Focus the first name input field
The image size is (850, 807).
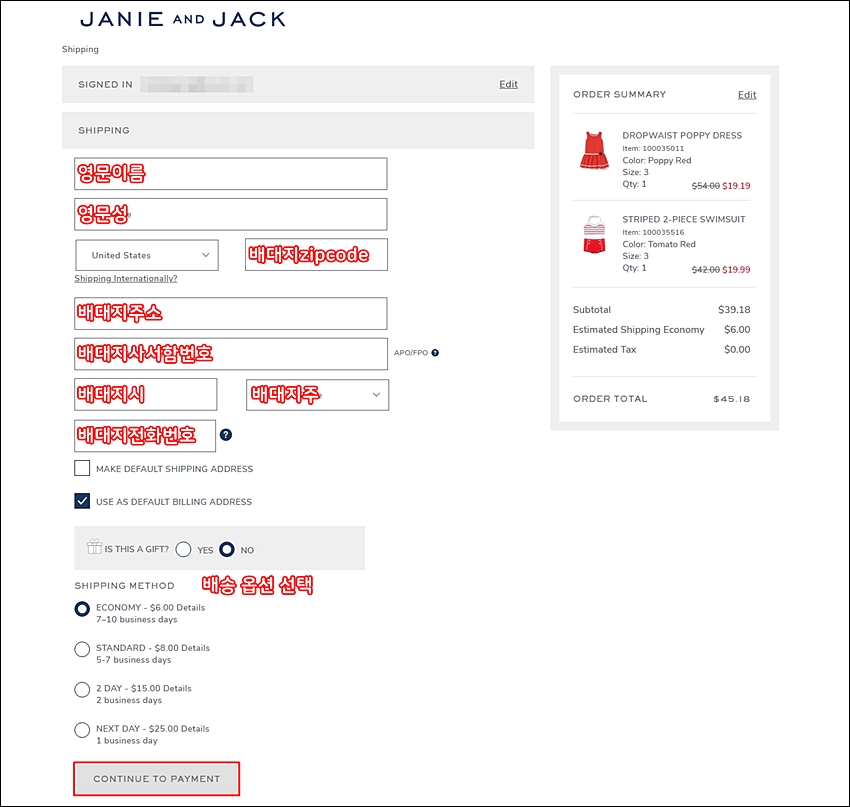tap(231, 174)
